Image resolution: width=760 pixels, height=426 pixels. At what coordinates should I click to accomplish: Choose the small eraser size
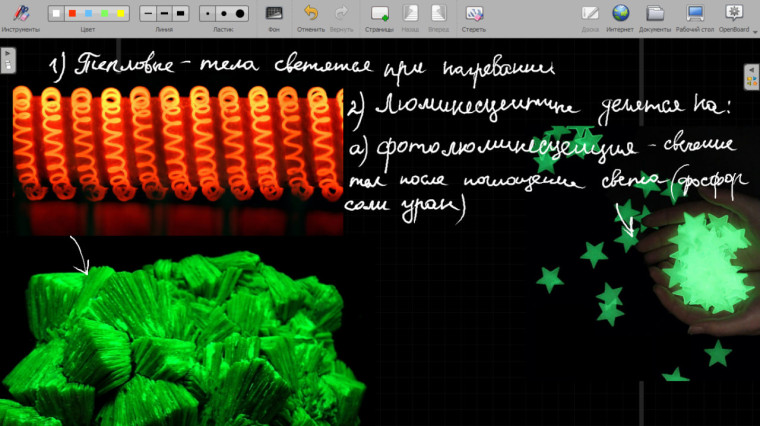point(207,14)
